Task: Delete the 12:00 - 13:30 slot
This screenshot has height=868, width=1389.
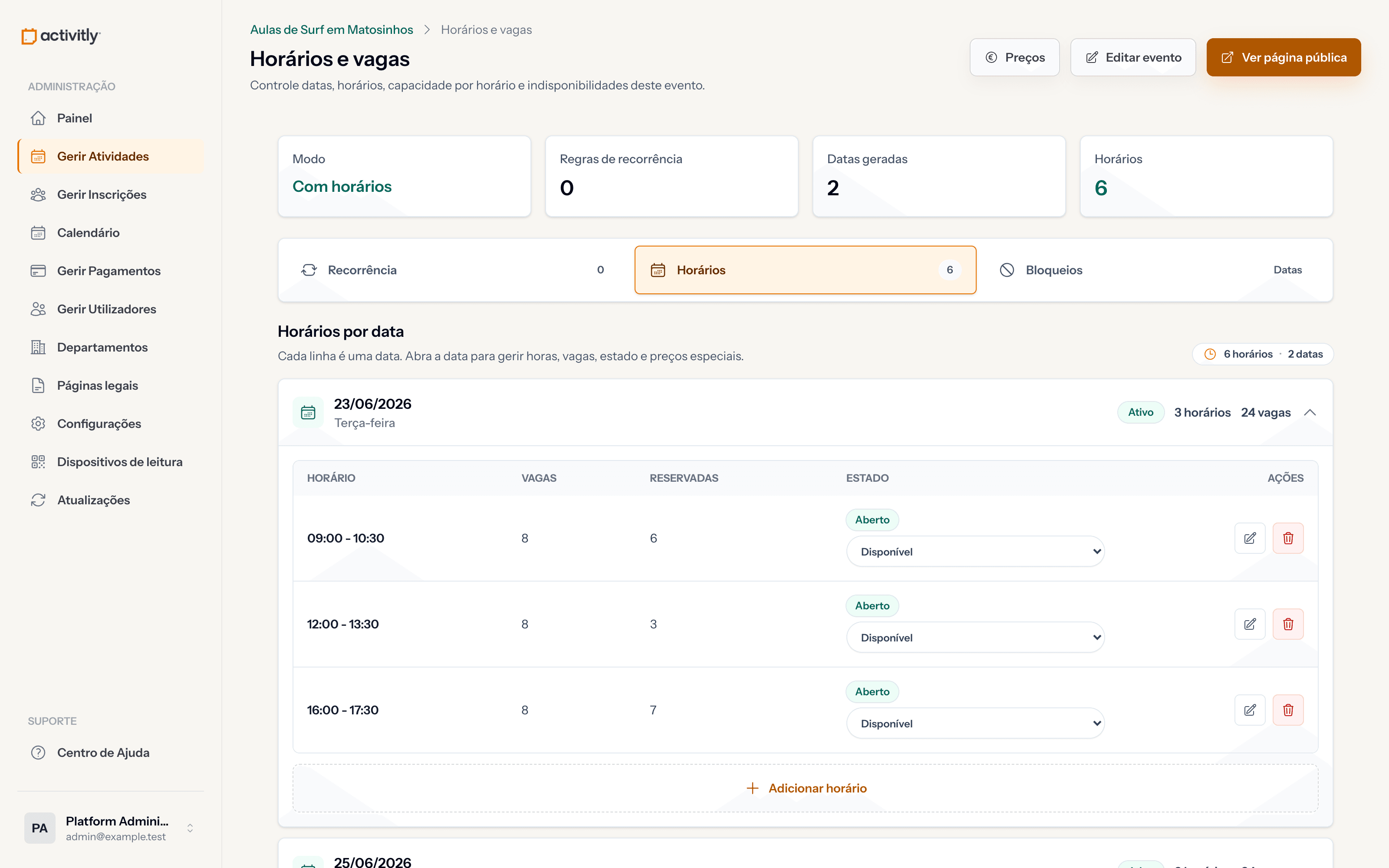Action: 1288,624
